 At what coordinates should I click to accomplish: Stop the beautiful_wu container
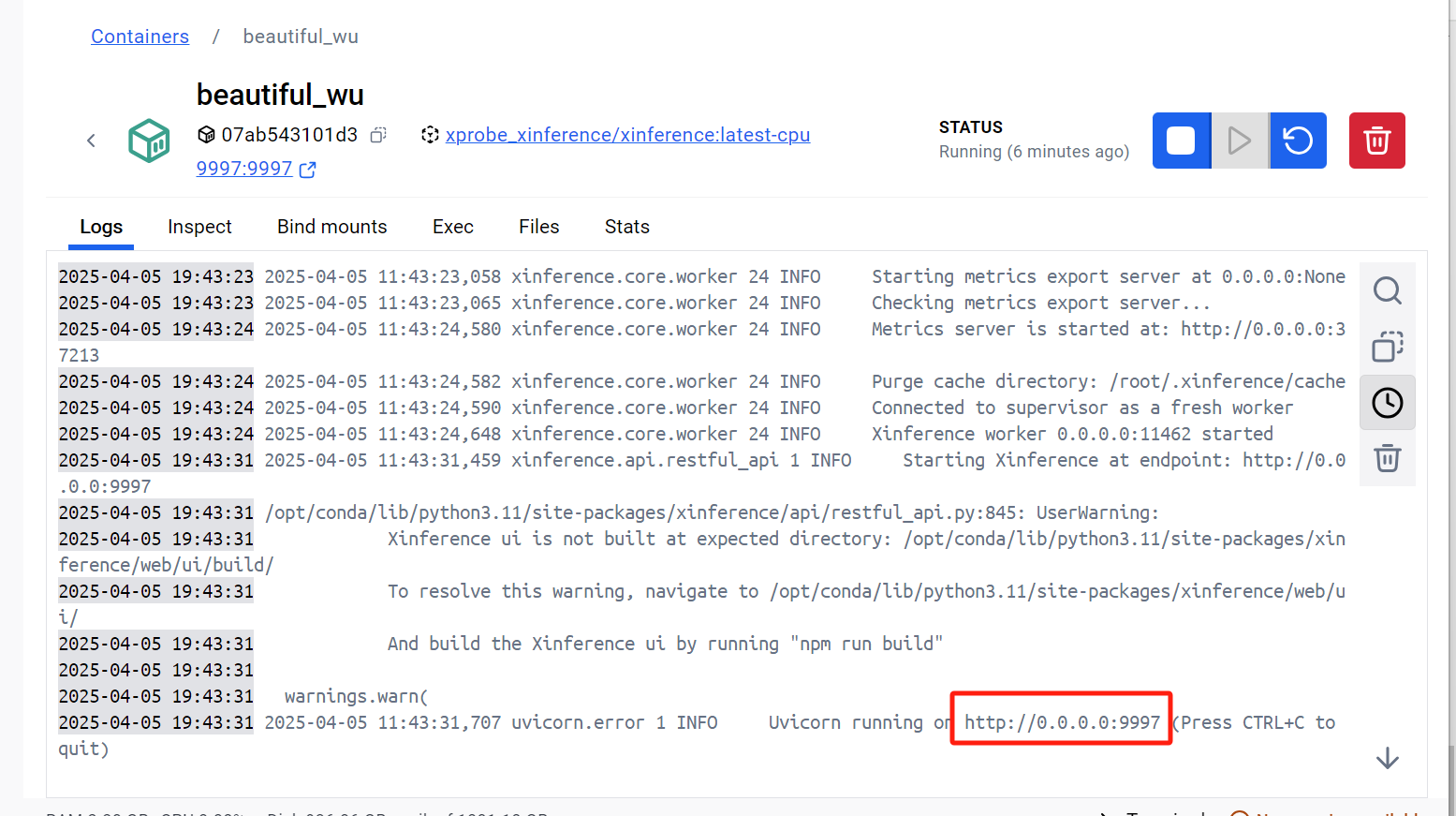coord(1181,141)
